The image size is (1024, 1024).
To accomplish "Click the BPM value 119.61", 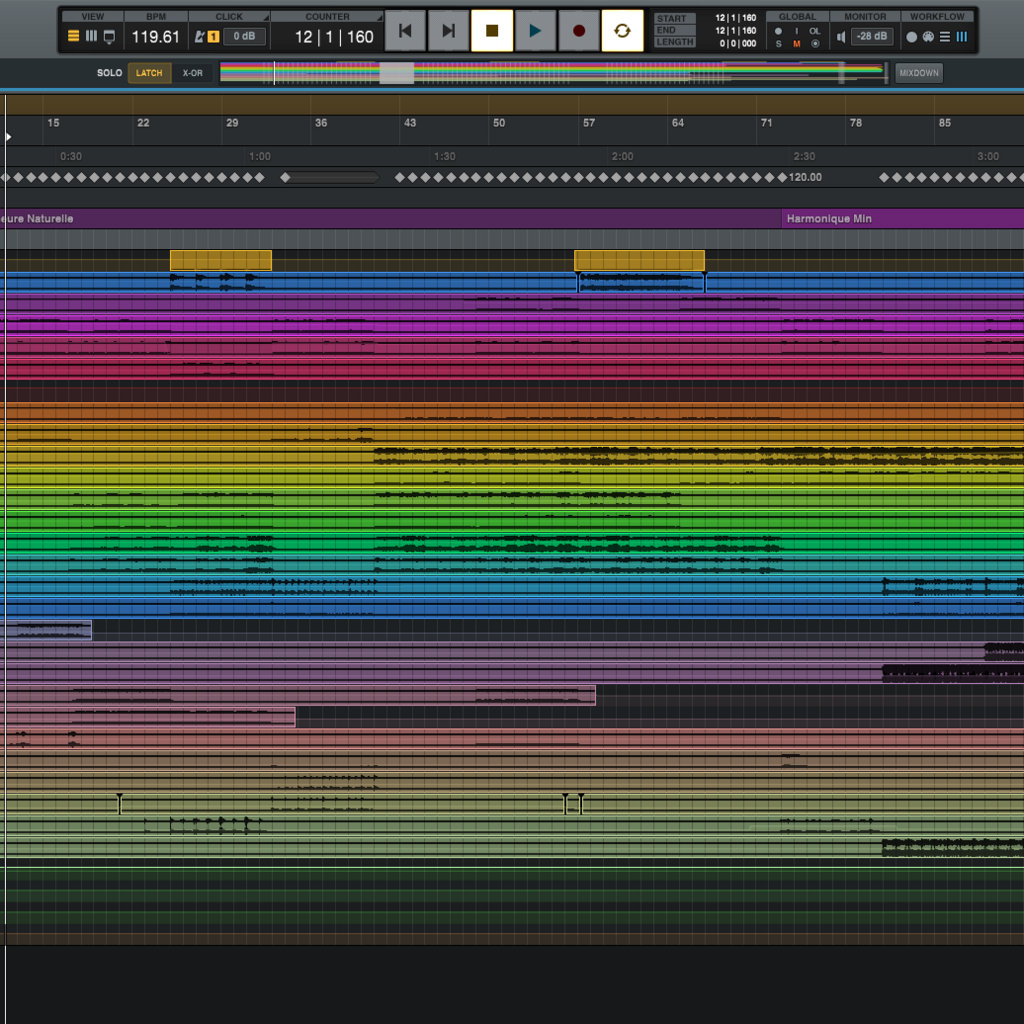I will click(156, 37).
